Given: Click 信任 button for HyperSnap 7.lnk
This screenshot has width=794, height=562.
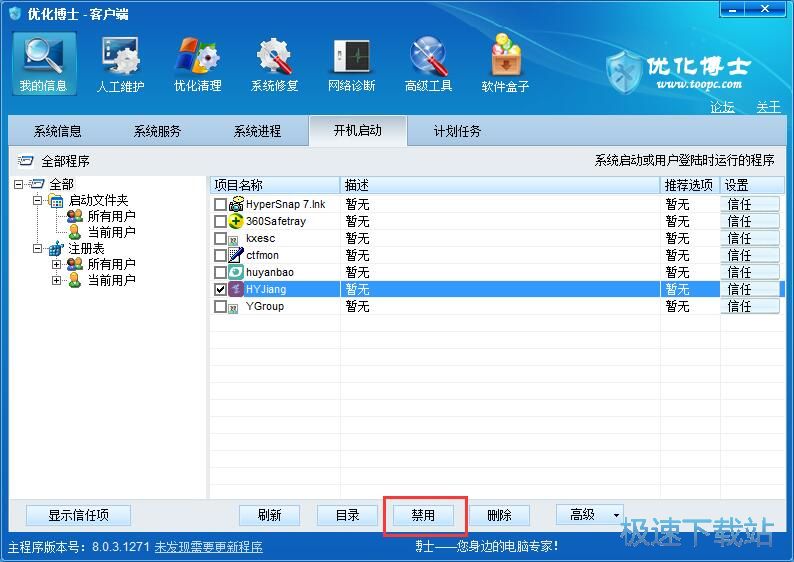Looking at the screenshot, I should [x=750, y=205].
